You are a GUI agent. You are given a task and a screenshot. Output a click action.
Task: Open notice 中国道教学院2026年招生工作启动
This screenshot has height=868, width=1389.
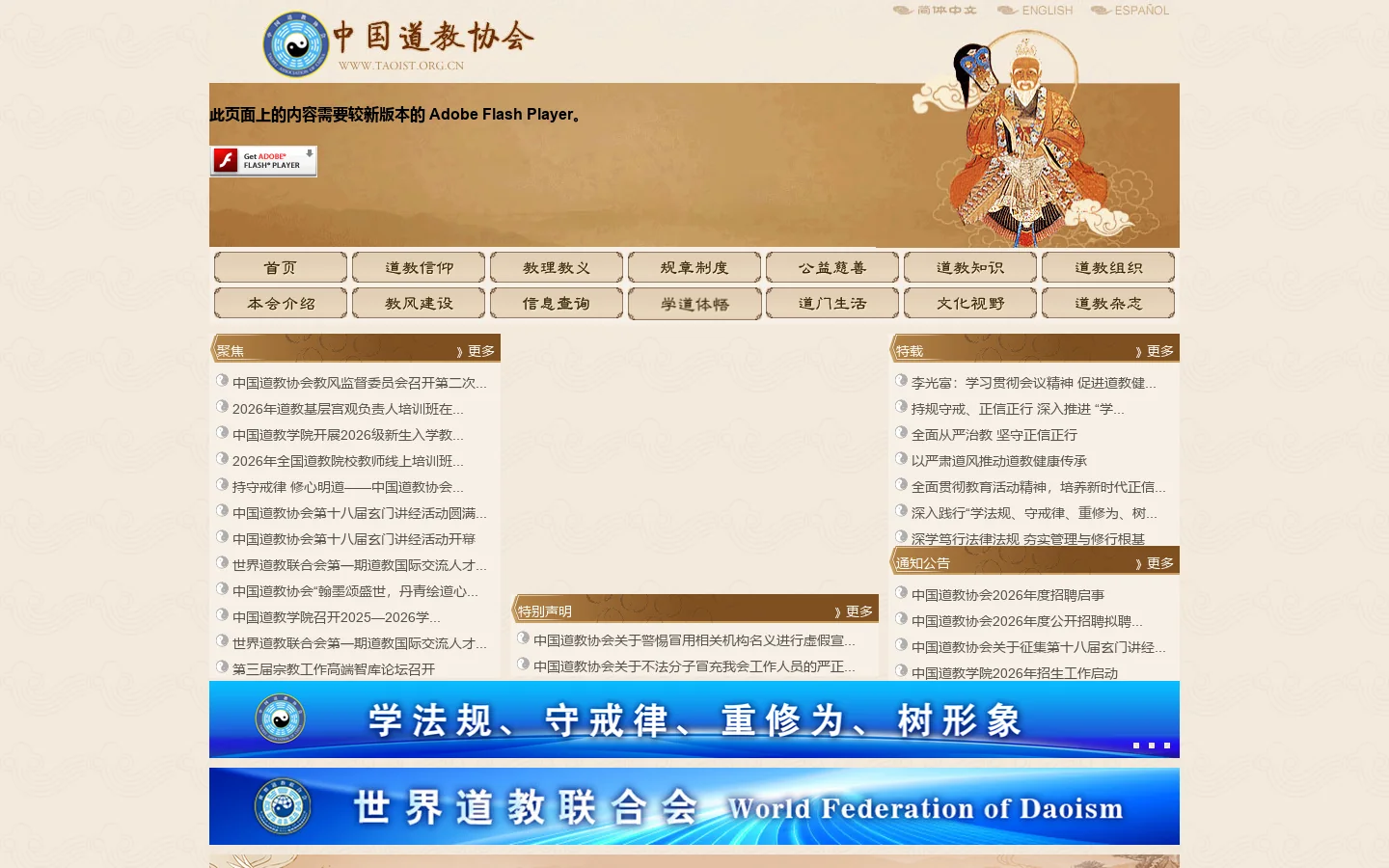point(1015,673)
